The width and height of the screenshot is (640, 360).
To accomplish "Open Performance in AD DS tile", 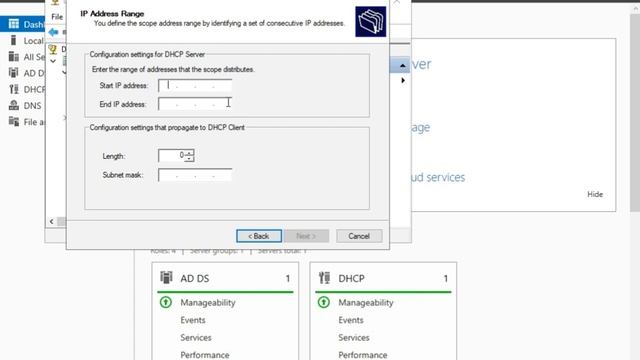I will click(204, 355).
